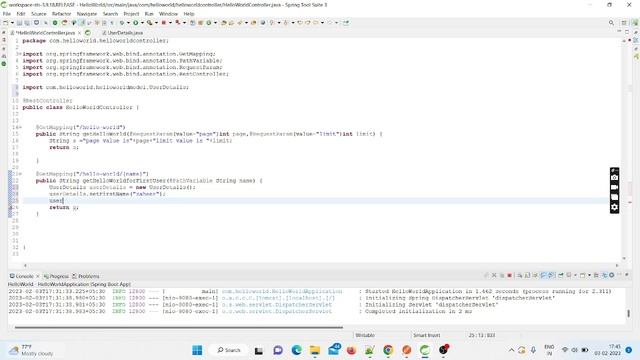Toggle Pin Console button
The height and width of the screenshot is (360, 640).
560,276
